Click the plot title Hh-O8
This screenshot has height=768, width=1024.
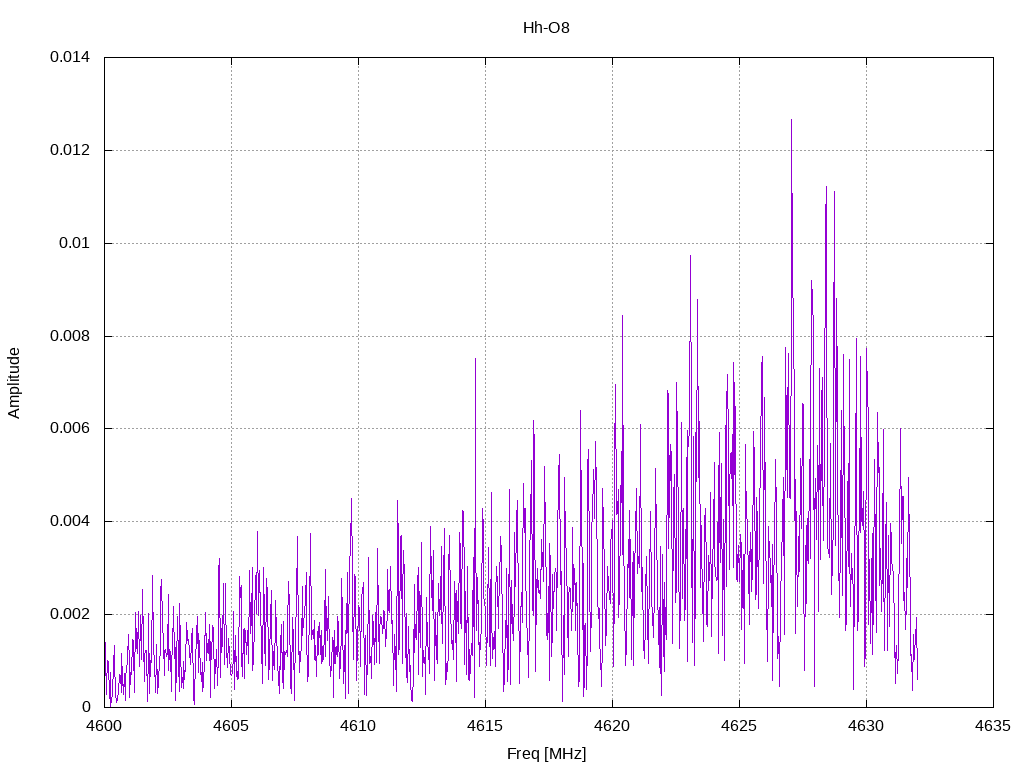(x=546, y=27)
